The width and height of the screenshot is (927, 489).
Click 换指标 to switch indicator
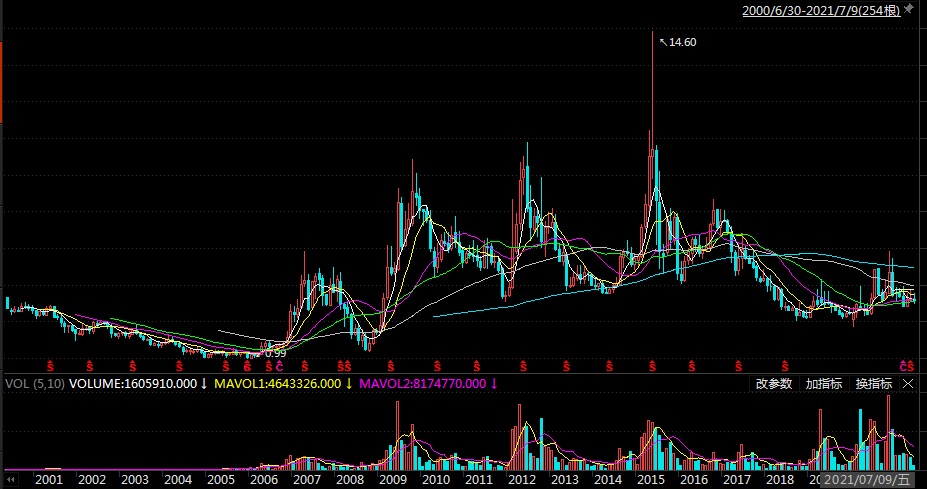tap(874, 384)
